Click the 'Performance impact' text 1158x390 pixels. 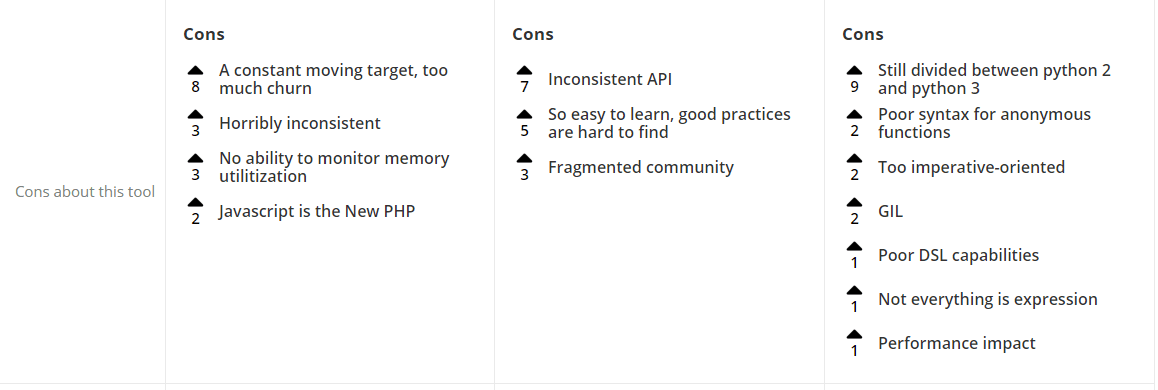[x=956, y=343]
